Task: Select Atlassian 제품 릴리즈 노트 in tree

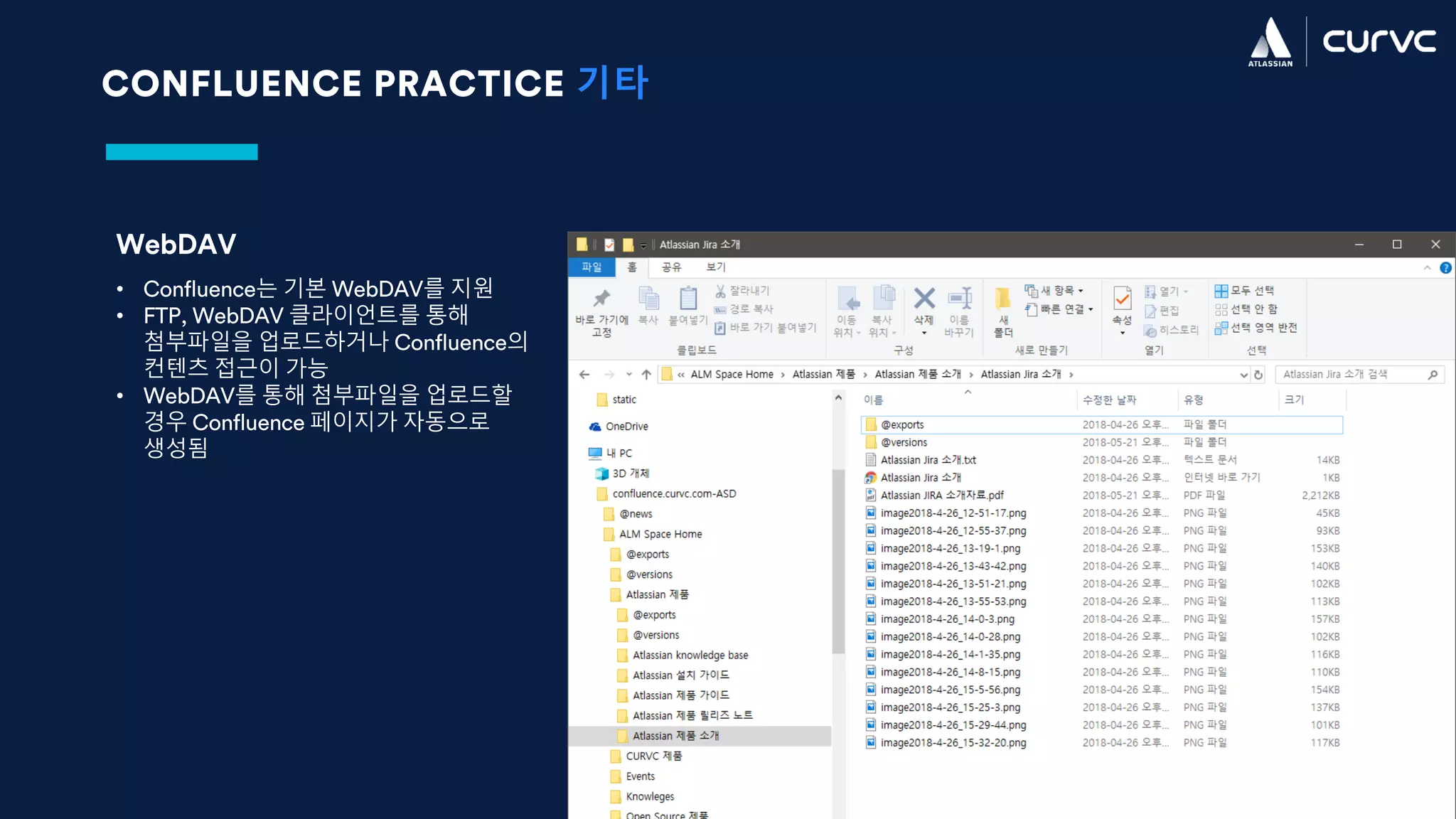Action: point(685,716)
